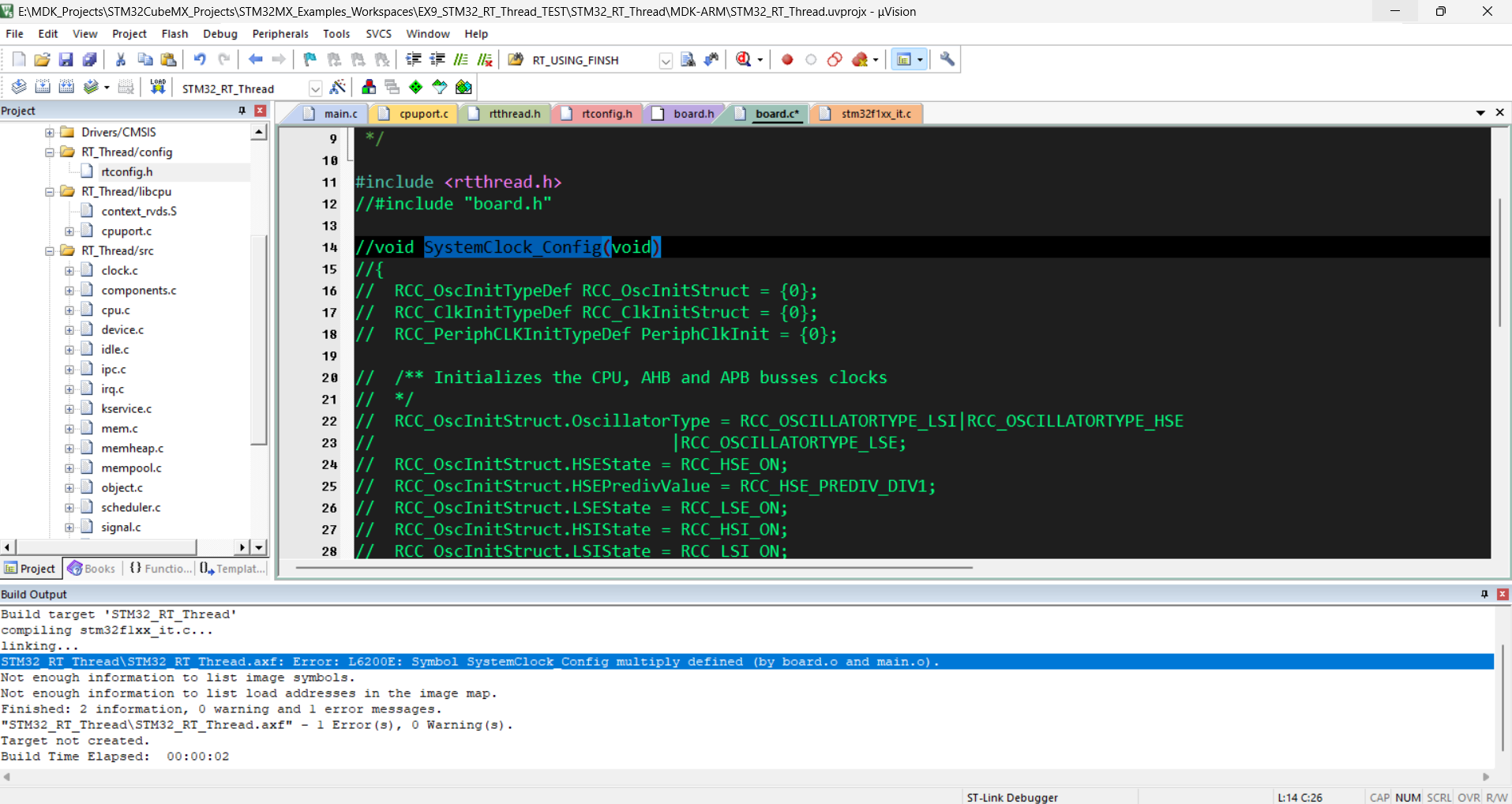Toggle window layout button

pos(904,59)
